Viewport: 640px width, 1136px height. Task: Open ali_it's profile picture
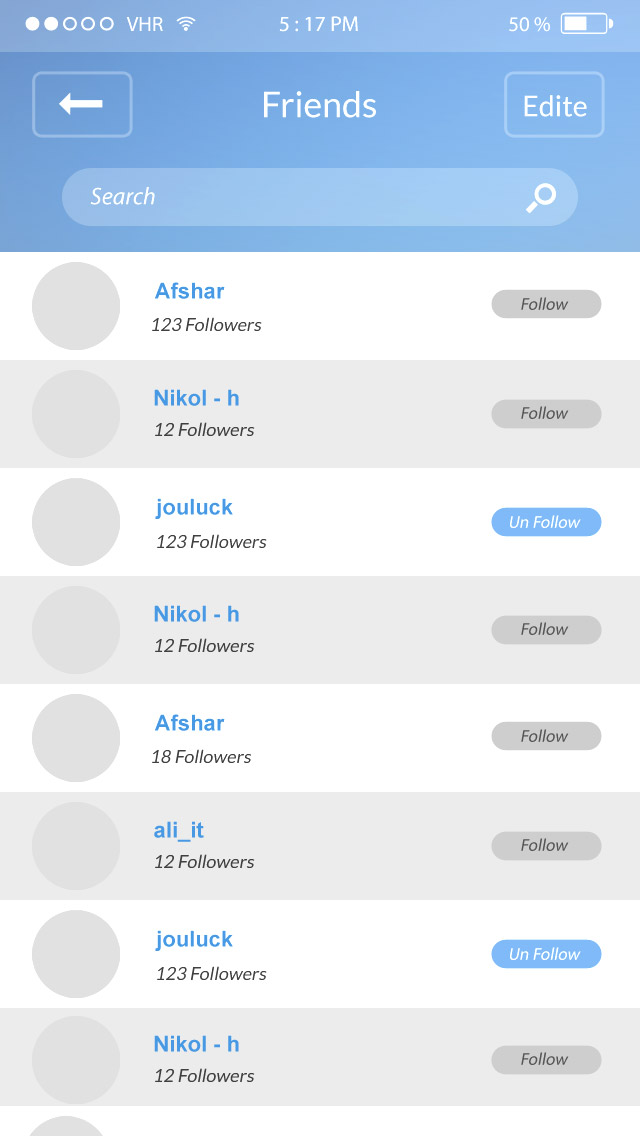(x=76, y=846)
